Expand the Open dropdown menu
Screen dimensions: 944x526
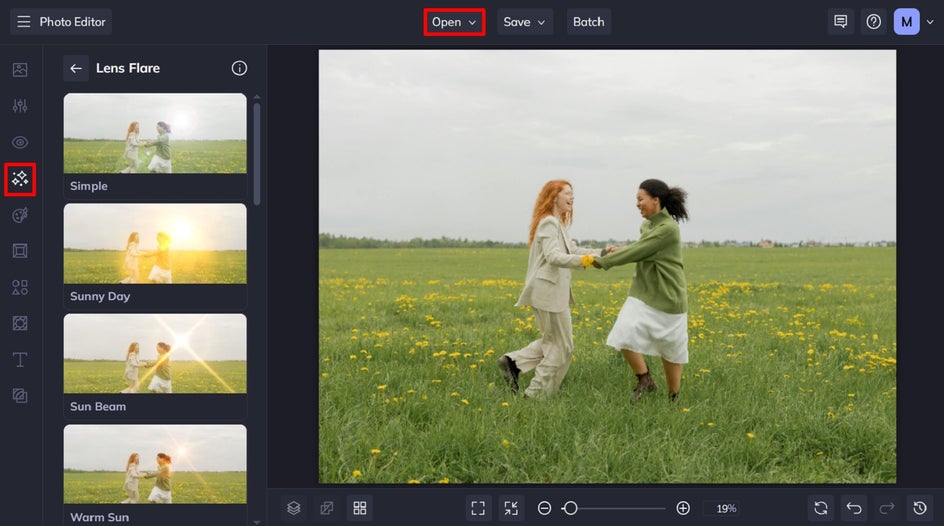(454, 22)
